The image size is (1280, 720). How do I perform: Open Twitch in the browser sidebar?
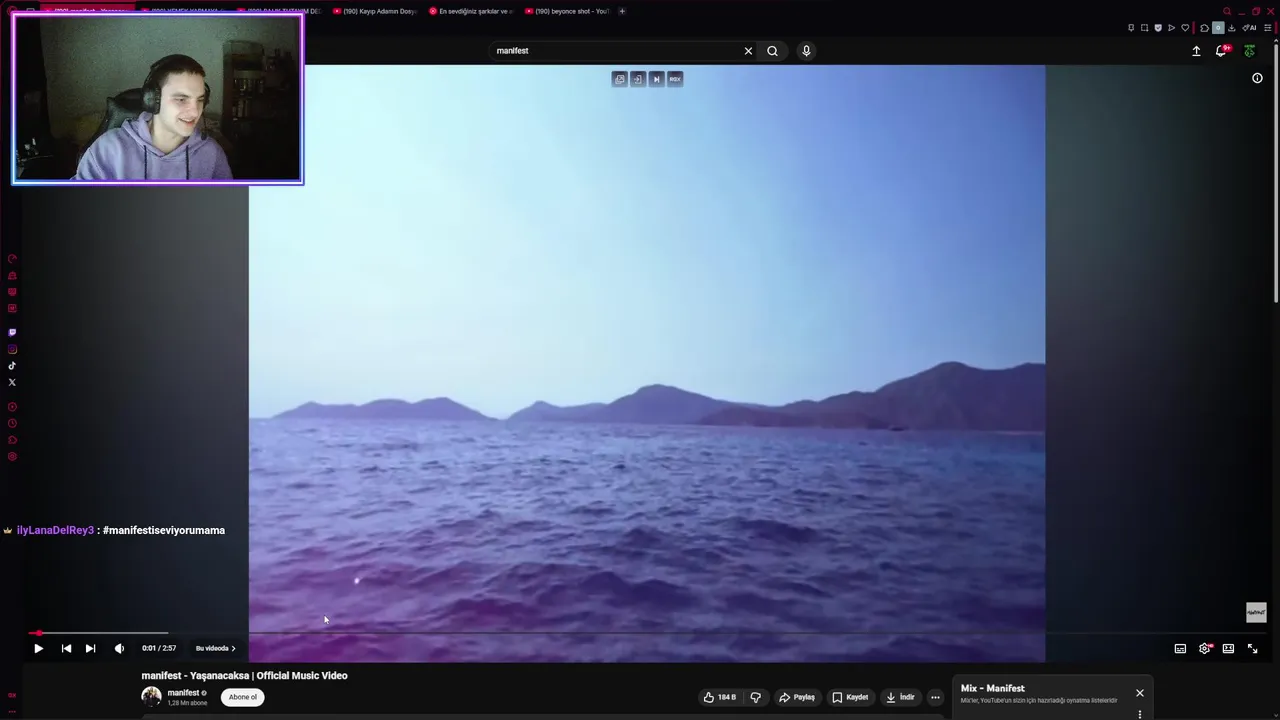tap(12, 333)
